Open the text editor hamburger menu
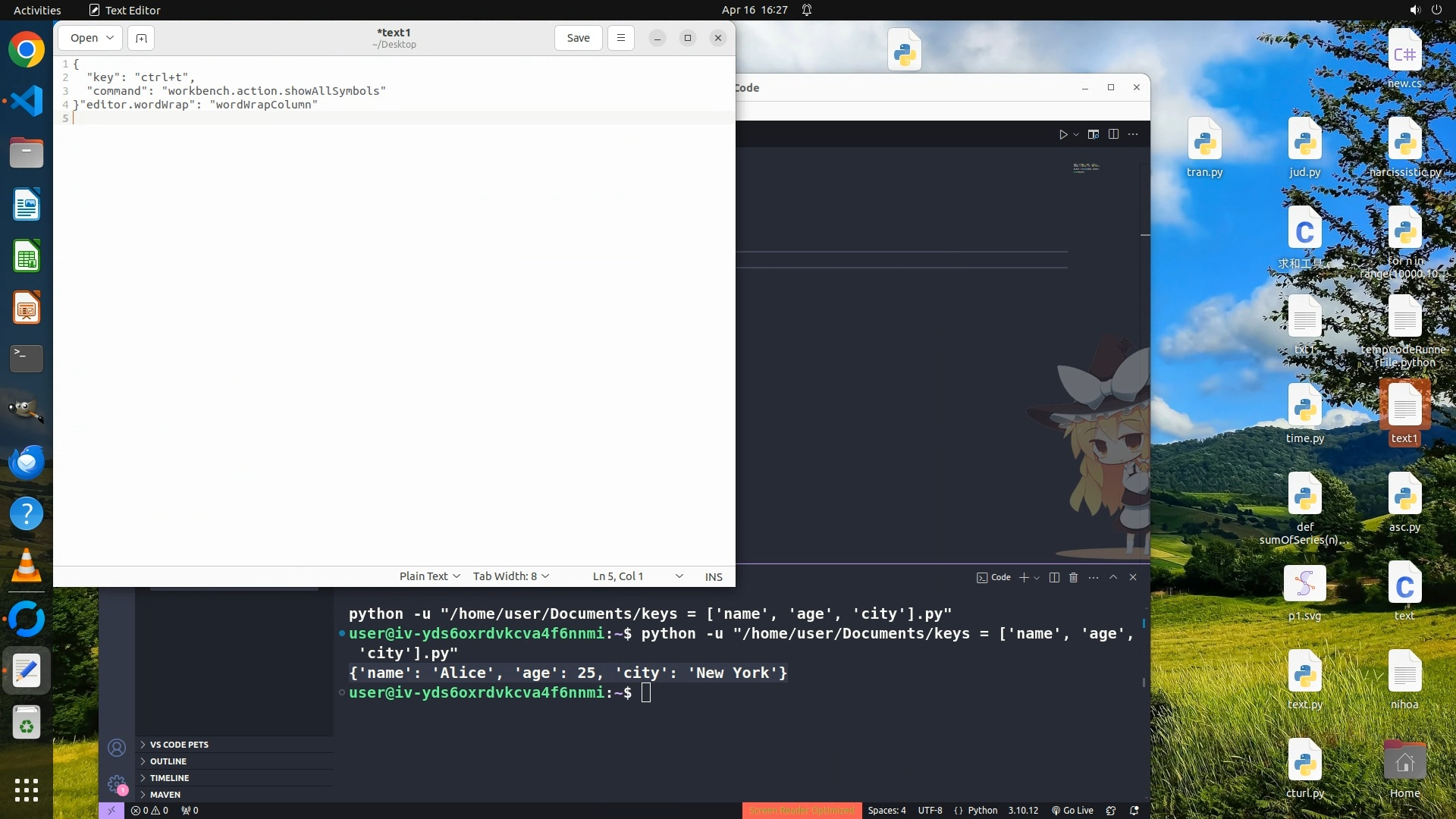Viewport: 1456px width, 819px height. [x=620, y=38]
